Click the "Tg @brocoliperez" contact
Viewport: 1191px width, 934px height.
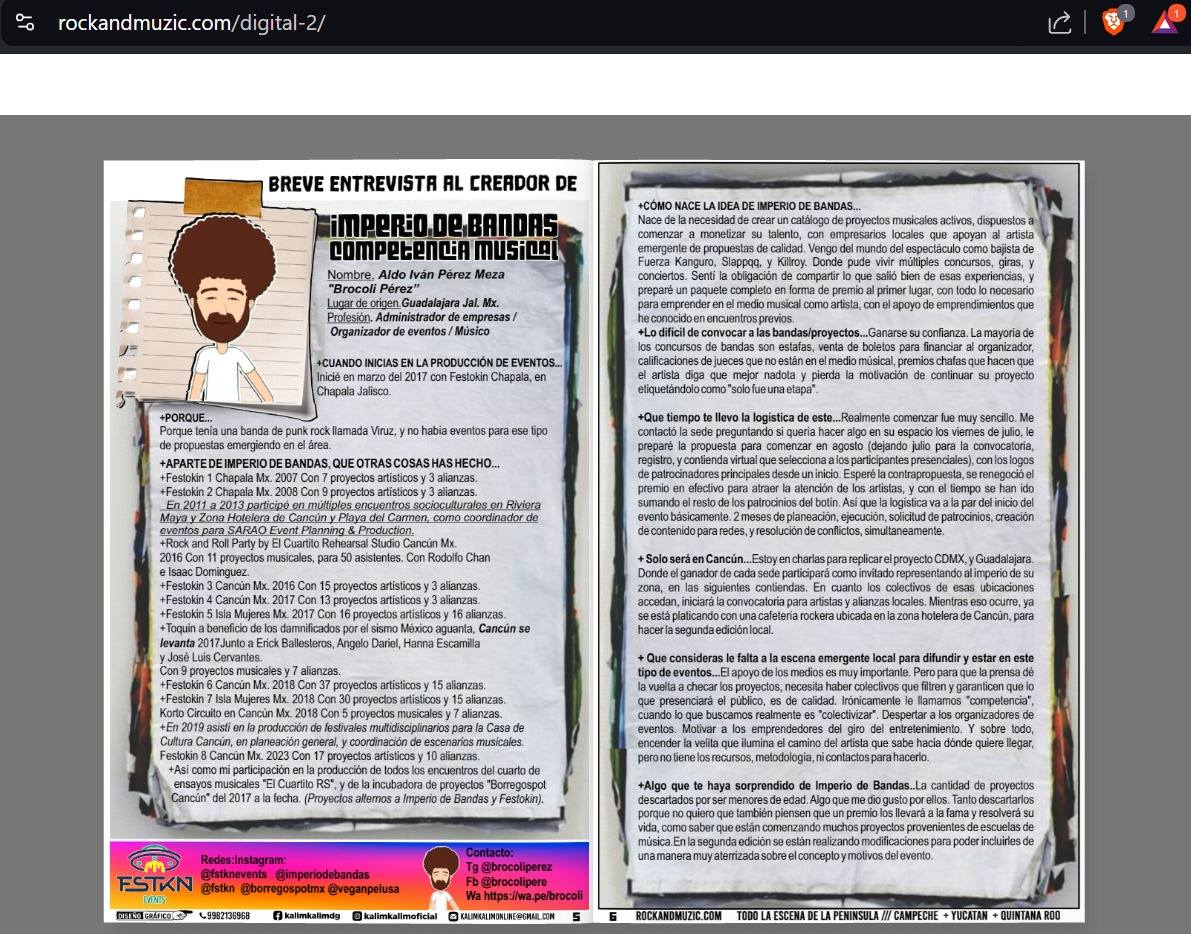pos(509,866)
